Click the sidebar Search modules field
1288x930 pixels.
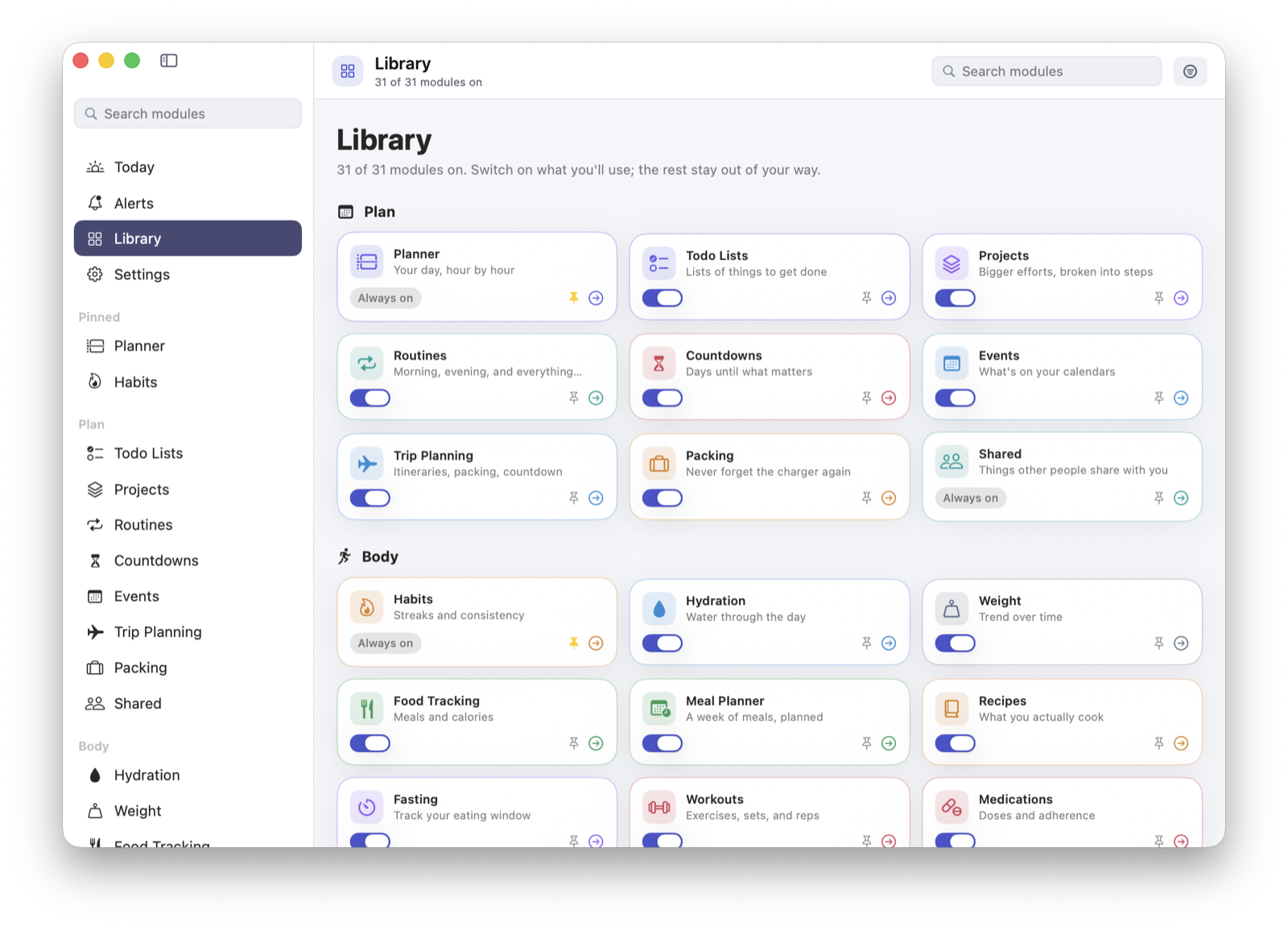pos(188,114)
